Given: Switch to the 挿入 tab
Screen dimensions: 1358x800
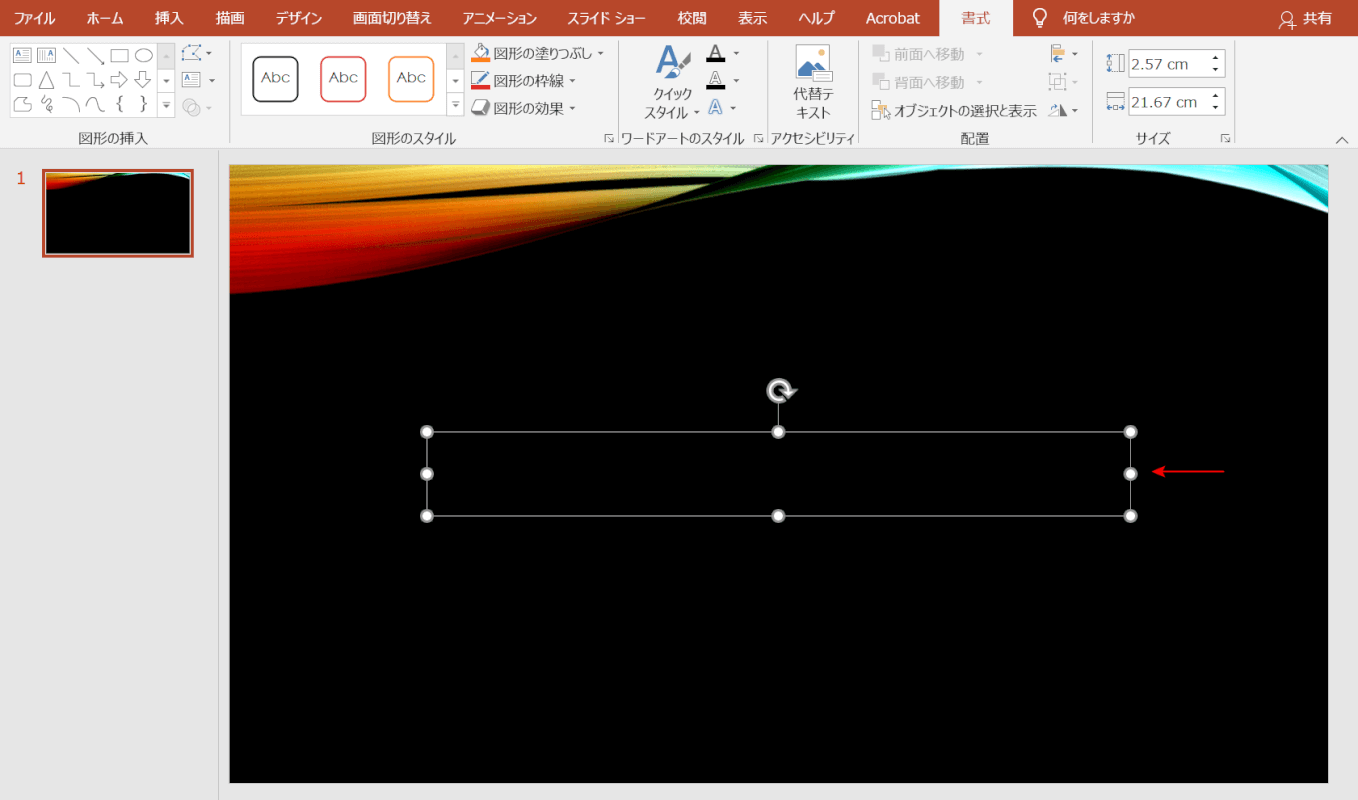Looking at the screenshot, I should [169, 18].
